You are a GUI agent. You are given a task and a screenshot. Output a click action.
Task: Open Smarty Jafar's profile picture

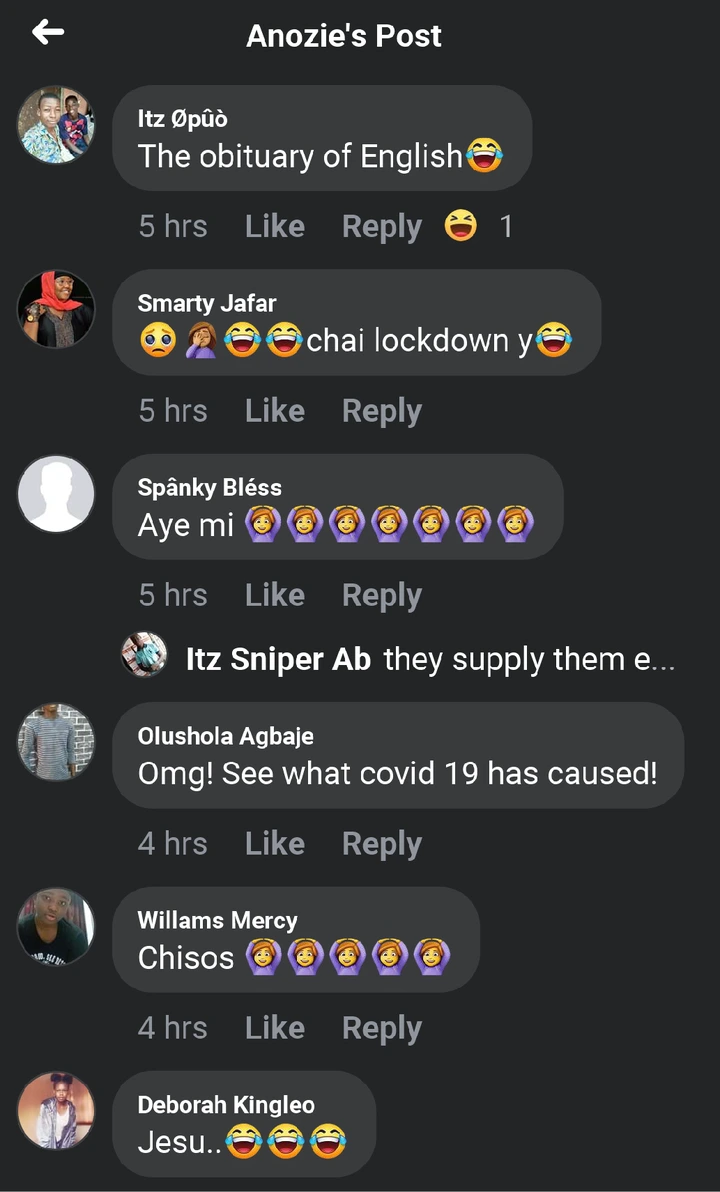point(56,309)
